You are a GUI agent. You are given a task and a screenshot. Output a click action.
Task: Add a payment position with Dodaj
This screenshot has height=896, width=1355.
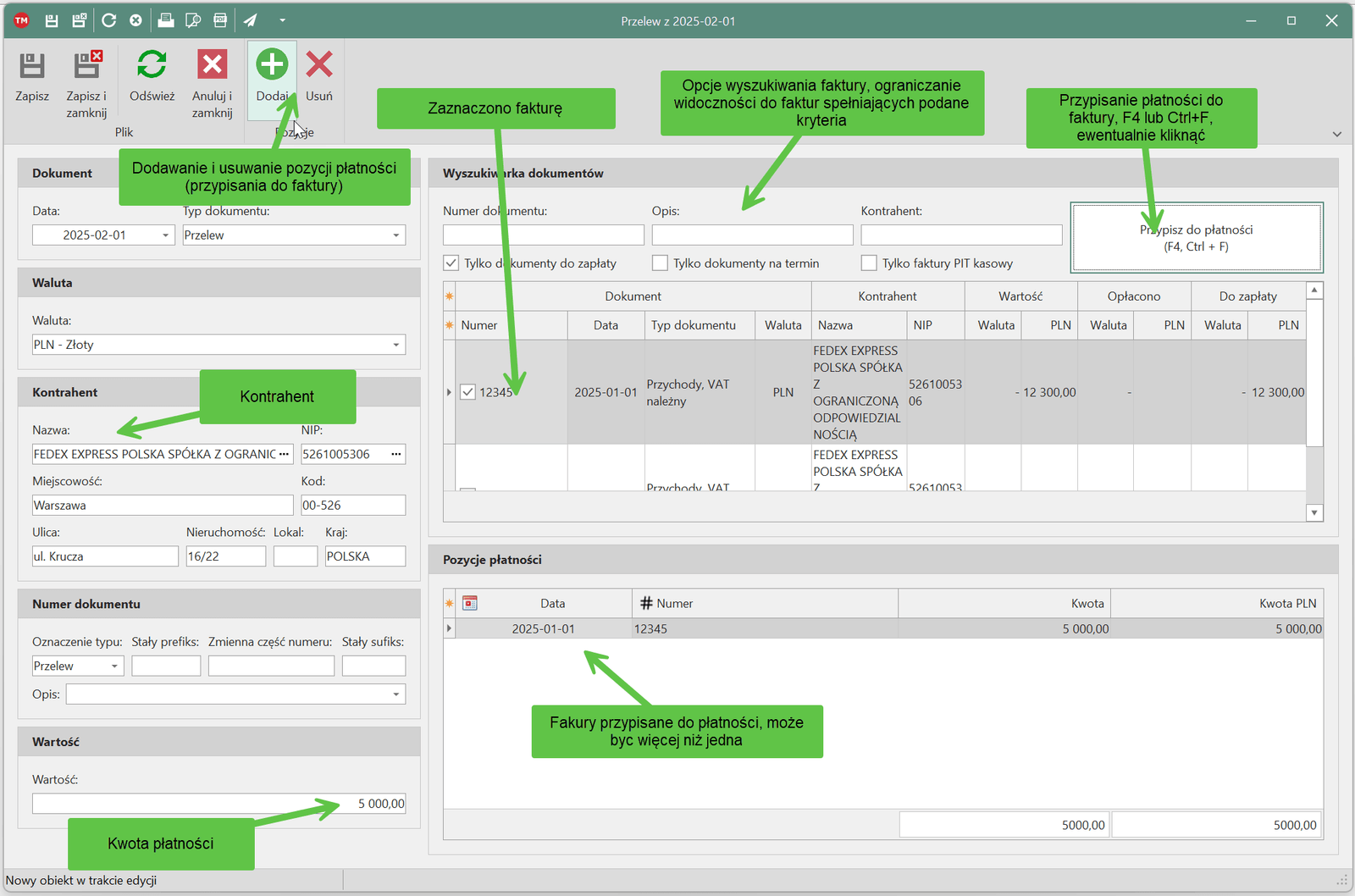pos(272,65)
